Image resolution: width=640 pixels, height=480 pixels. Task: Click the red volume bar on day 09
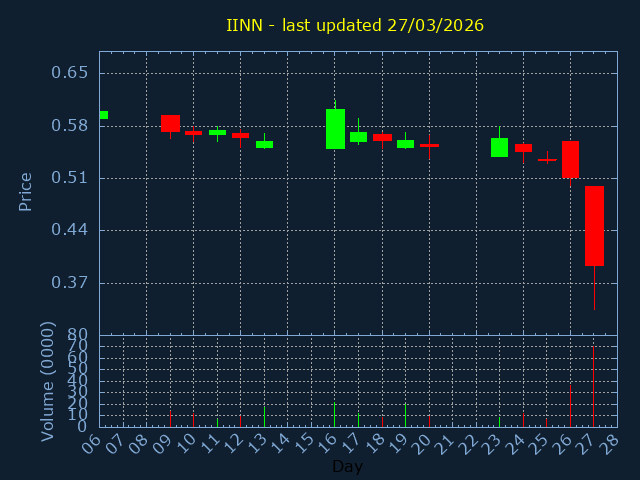point(170,419)
